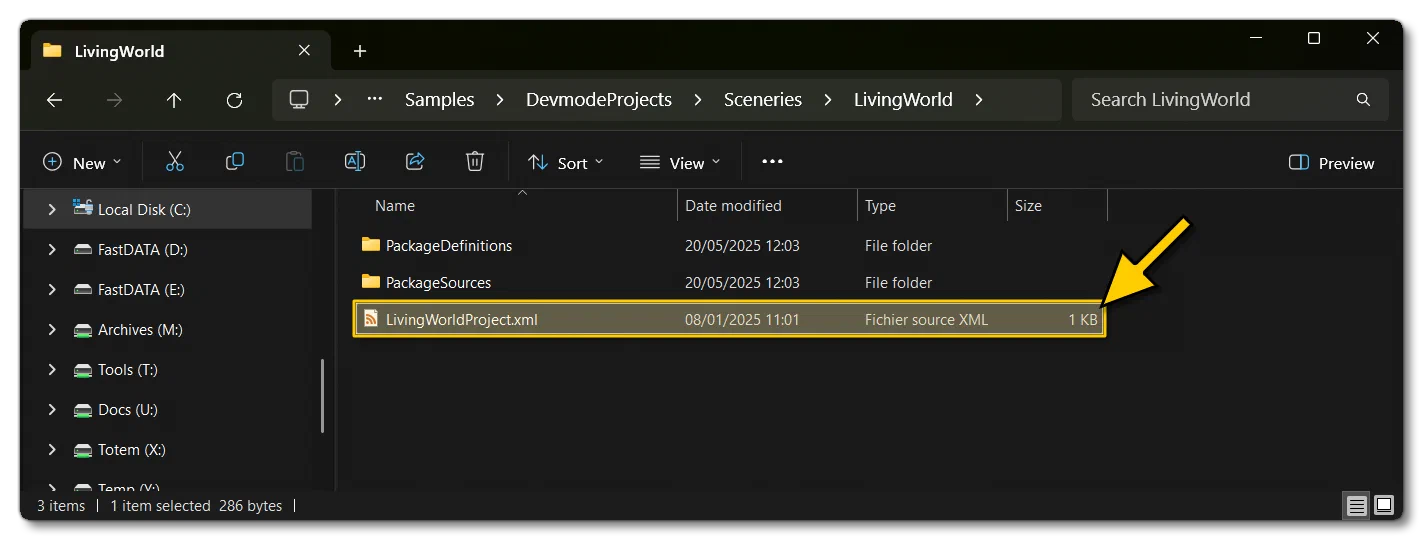Expand Tools (T:) tree node
1423x540 pixels.
point(52,369)
